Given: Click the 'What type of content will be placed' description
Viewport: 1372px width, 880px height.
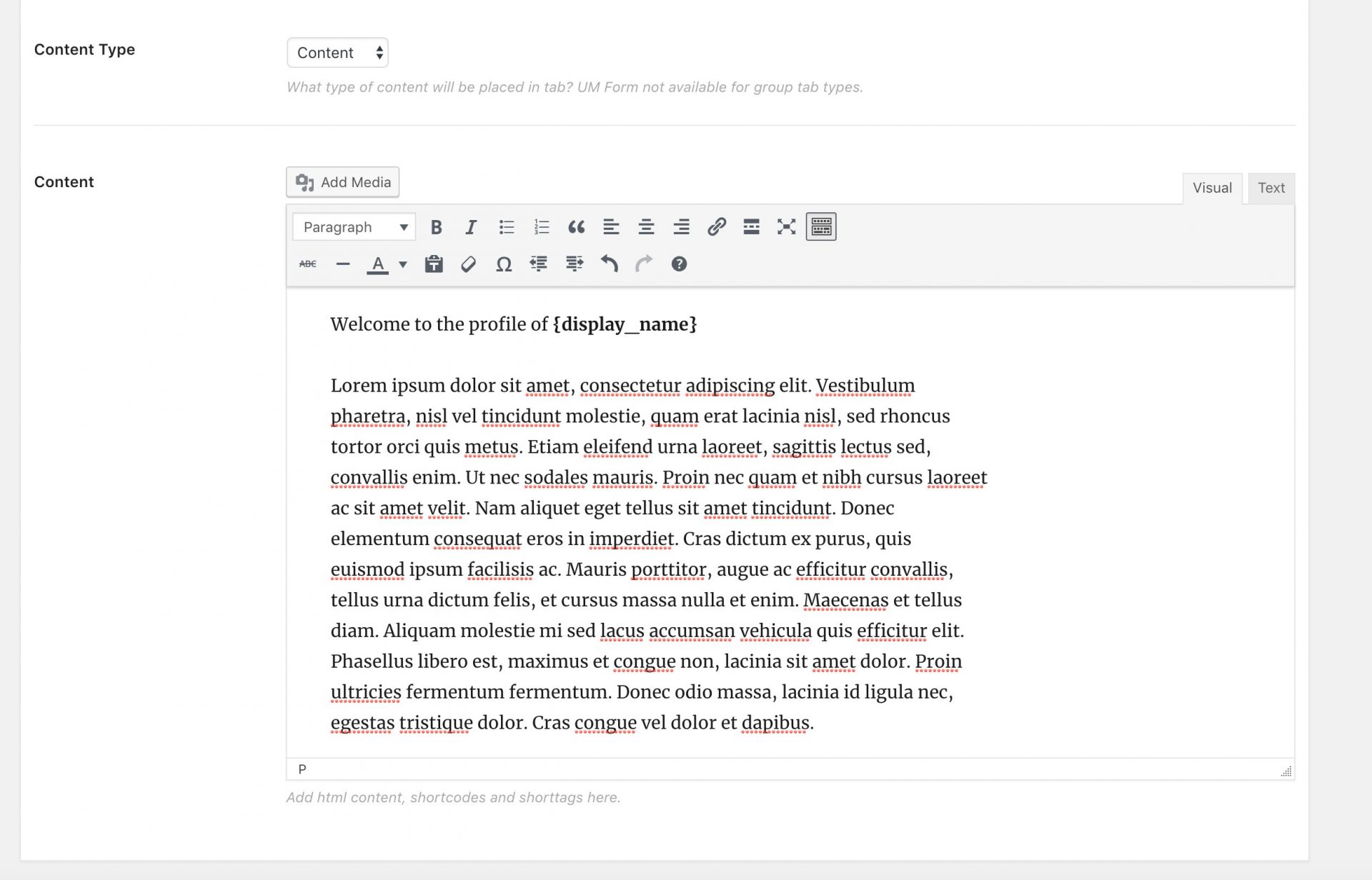Looking at the screenshot, I should [575, 87].
